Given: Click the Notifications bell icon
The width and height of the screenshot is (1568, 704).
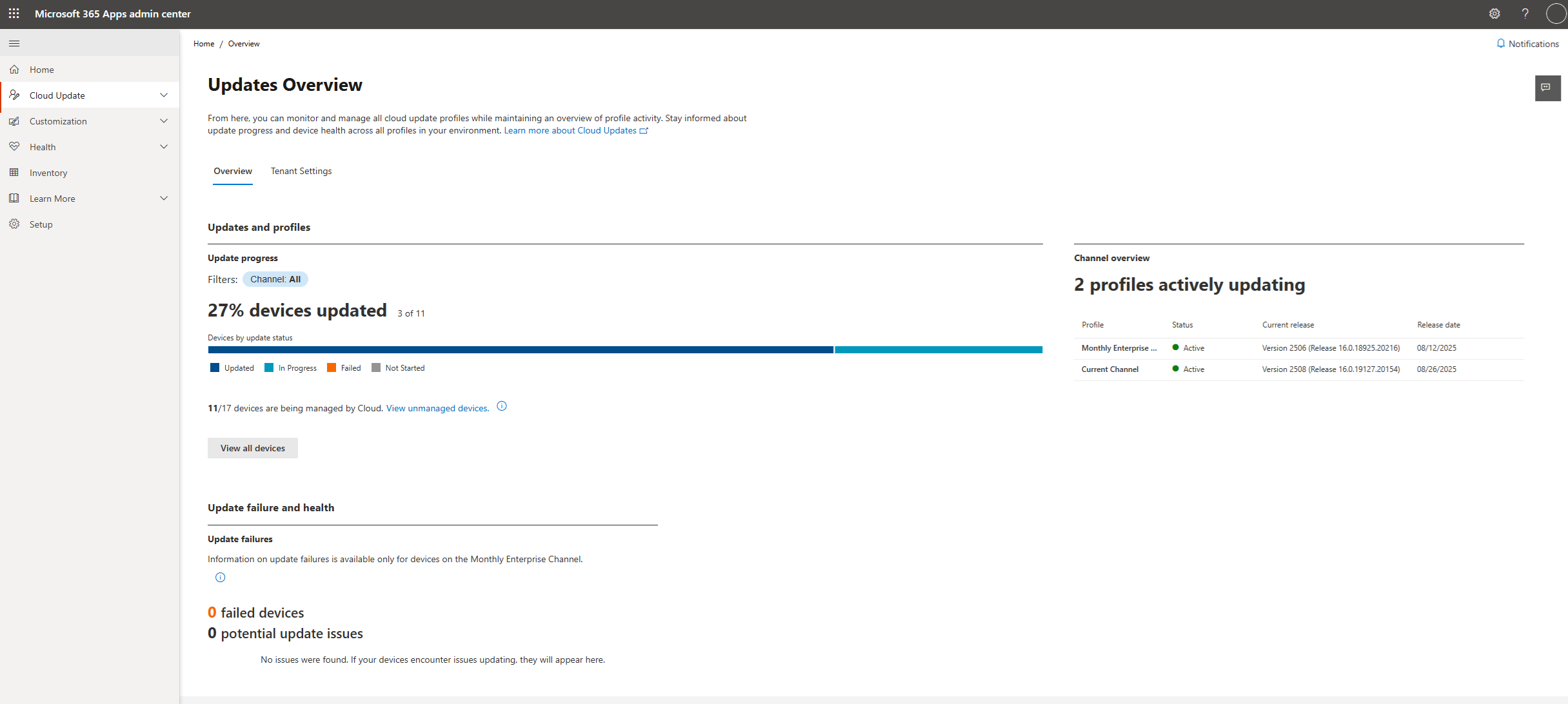Looking at the screenshot, I should coord(1500,43).
